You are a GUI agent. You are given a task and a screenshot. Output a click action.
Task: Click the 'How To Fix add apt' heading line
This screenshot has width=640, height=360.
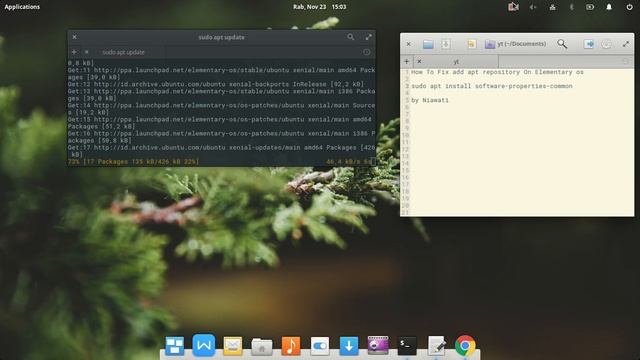click(x=497, y=72)
